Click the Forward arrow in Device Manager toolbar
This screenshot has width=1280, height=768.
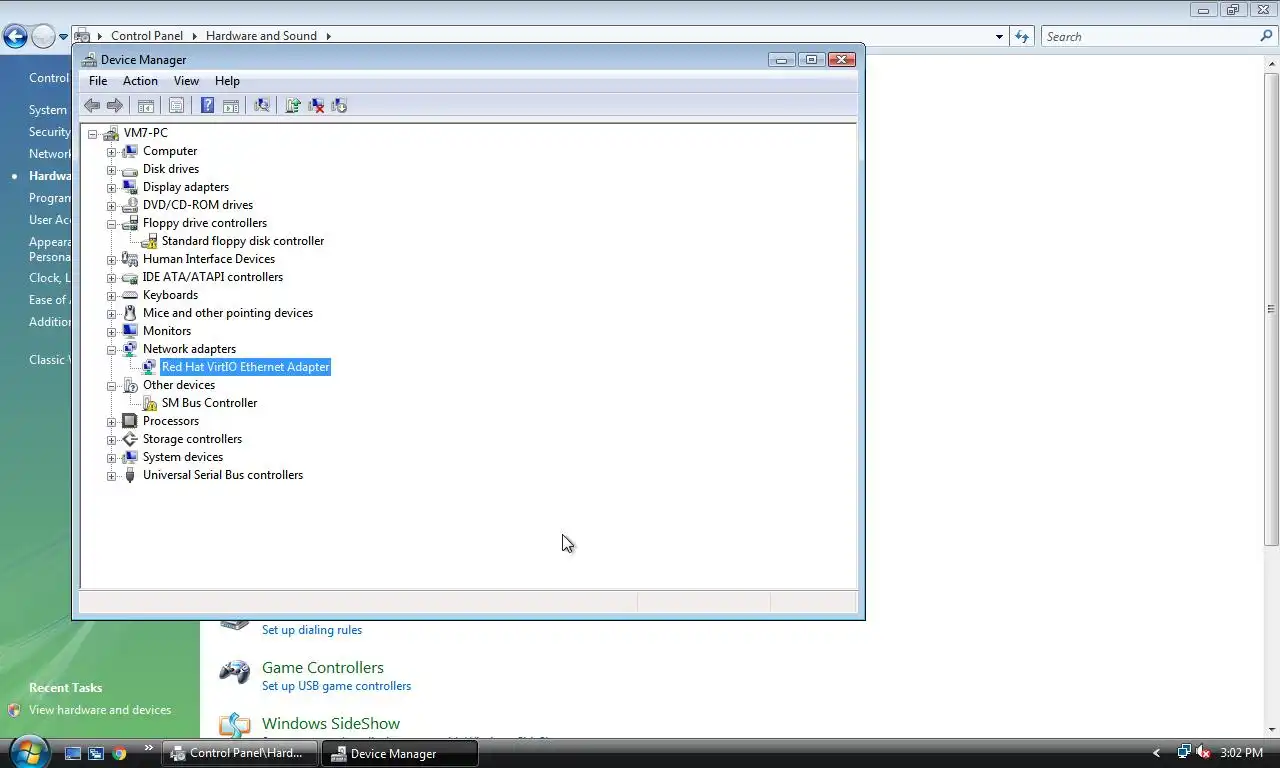(x=115, y=105)
